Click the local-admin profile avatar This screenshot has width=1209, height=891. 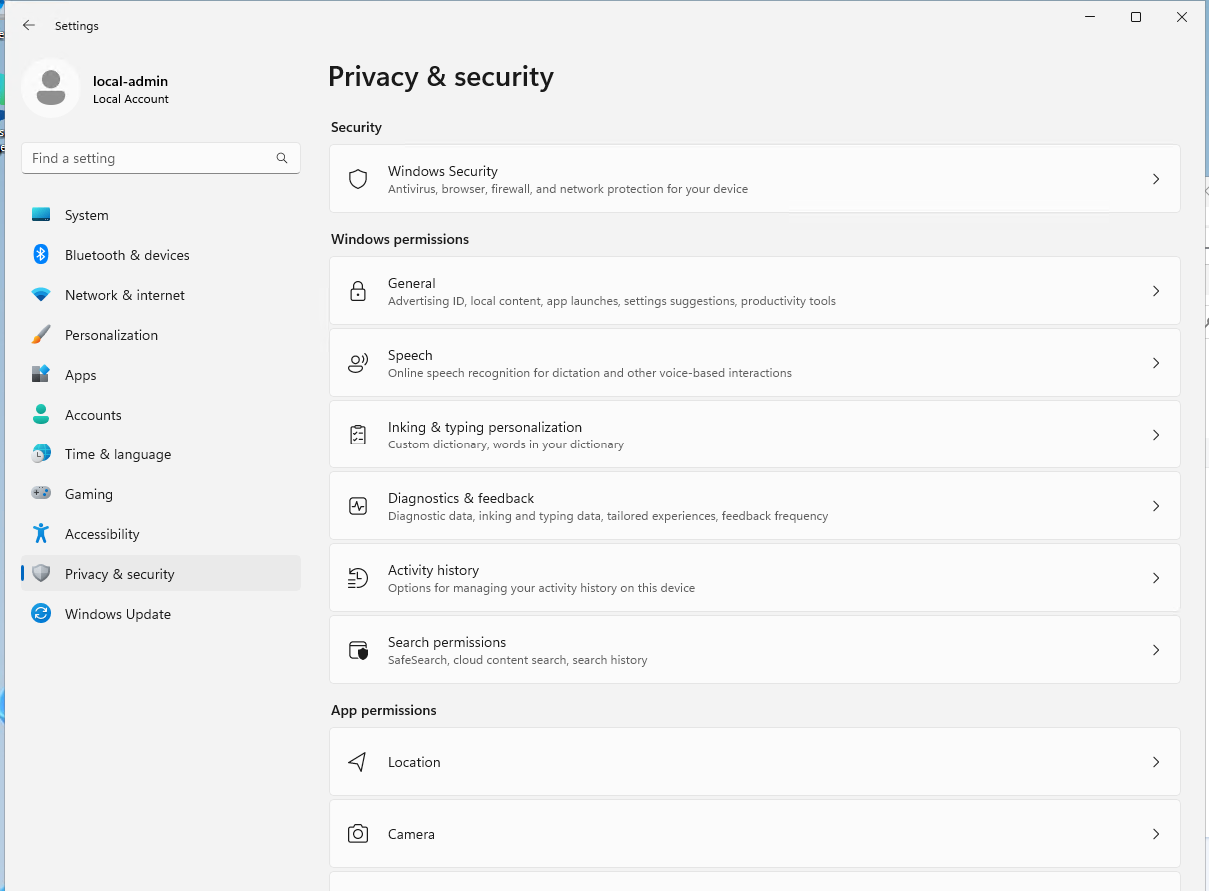coord(51,88)
